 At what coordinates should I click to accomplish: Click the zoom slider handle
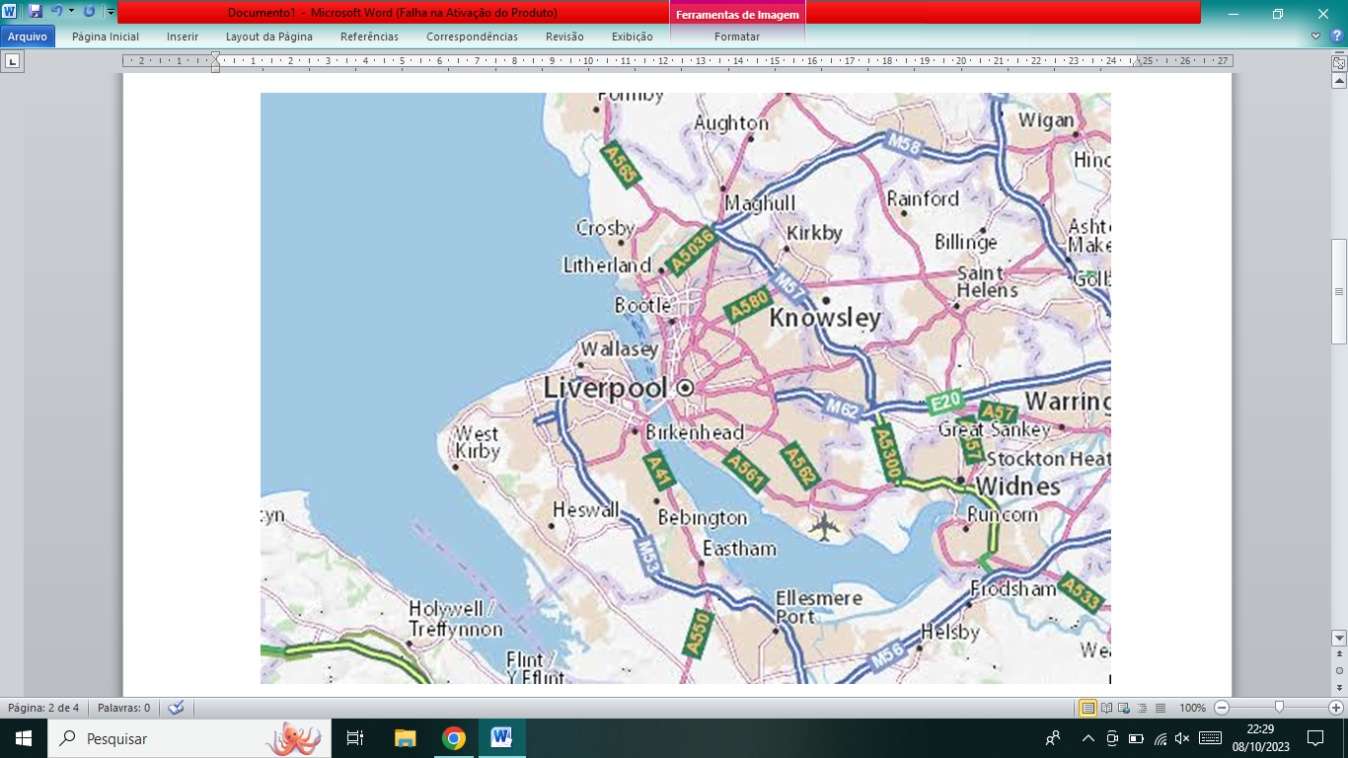coord(1279,708)
